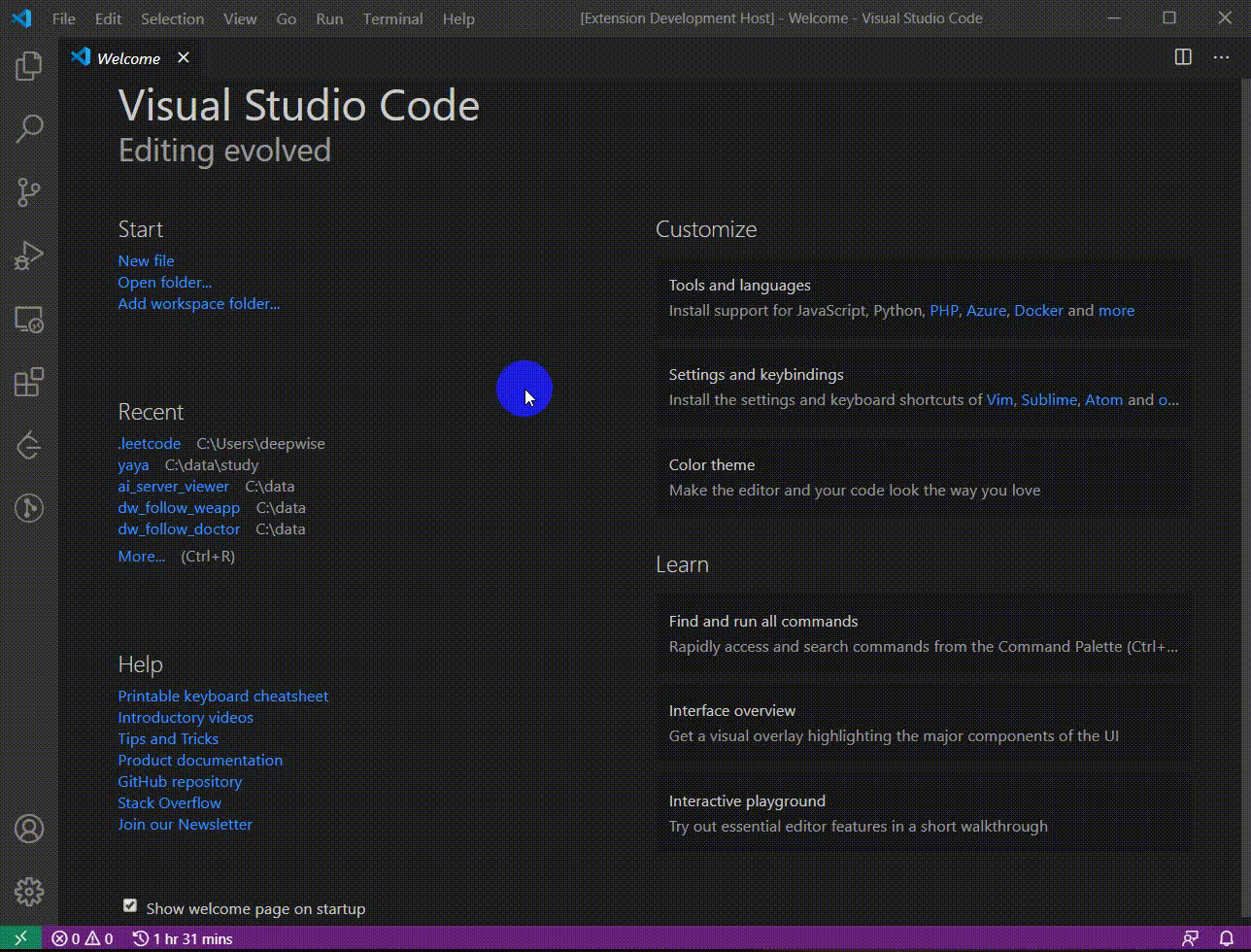The image size is (1251, 952).
Task: Open the Color theme card
Action: tap(923, 477)
